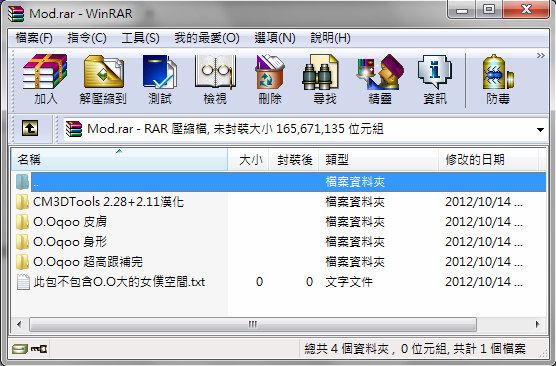Click the Mod.rar archive icon in address bar
Screen dimensions: 556x366
click(x=74, y=129)
